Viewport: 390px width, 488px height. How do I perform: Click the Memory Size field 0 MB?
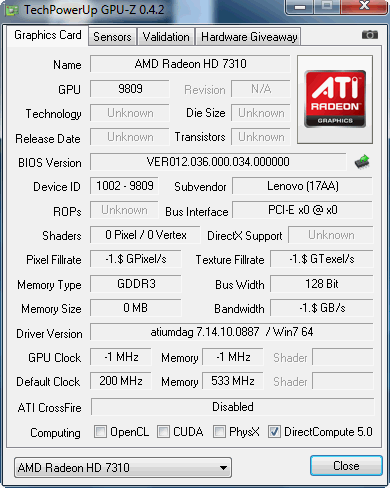[x=136, y=308]
